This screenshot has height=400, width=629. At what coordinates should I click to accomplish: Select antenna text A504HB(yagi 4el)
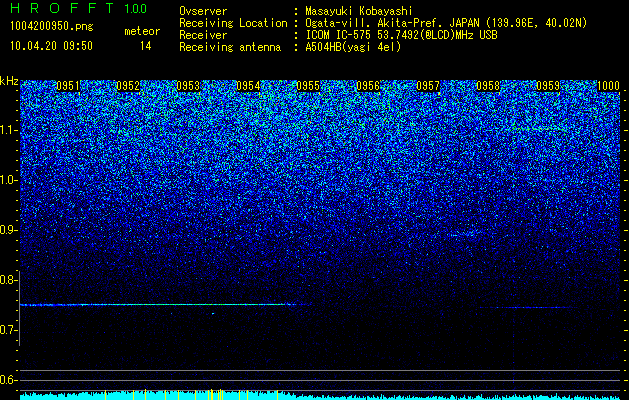[353, 47]
